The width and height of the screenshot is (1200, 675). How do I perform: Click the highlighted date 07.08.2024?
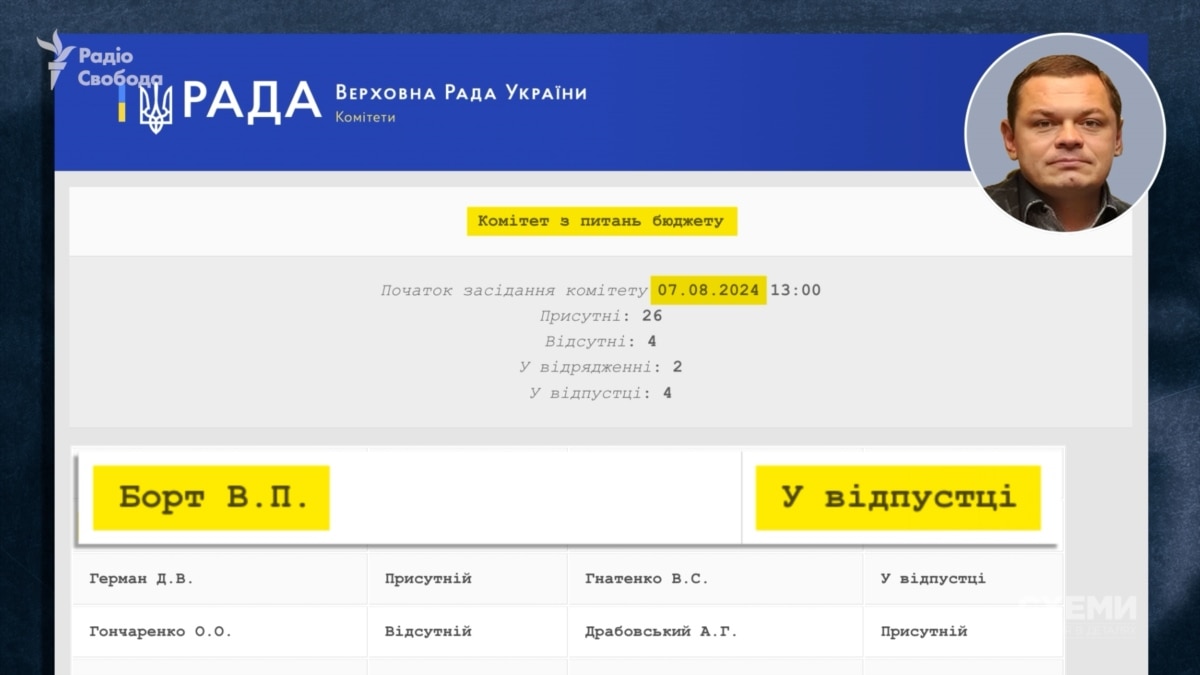(708, 290)
